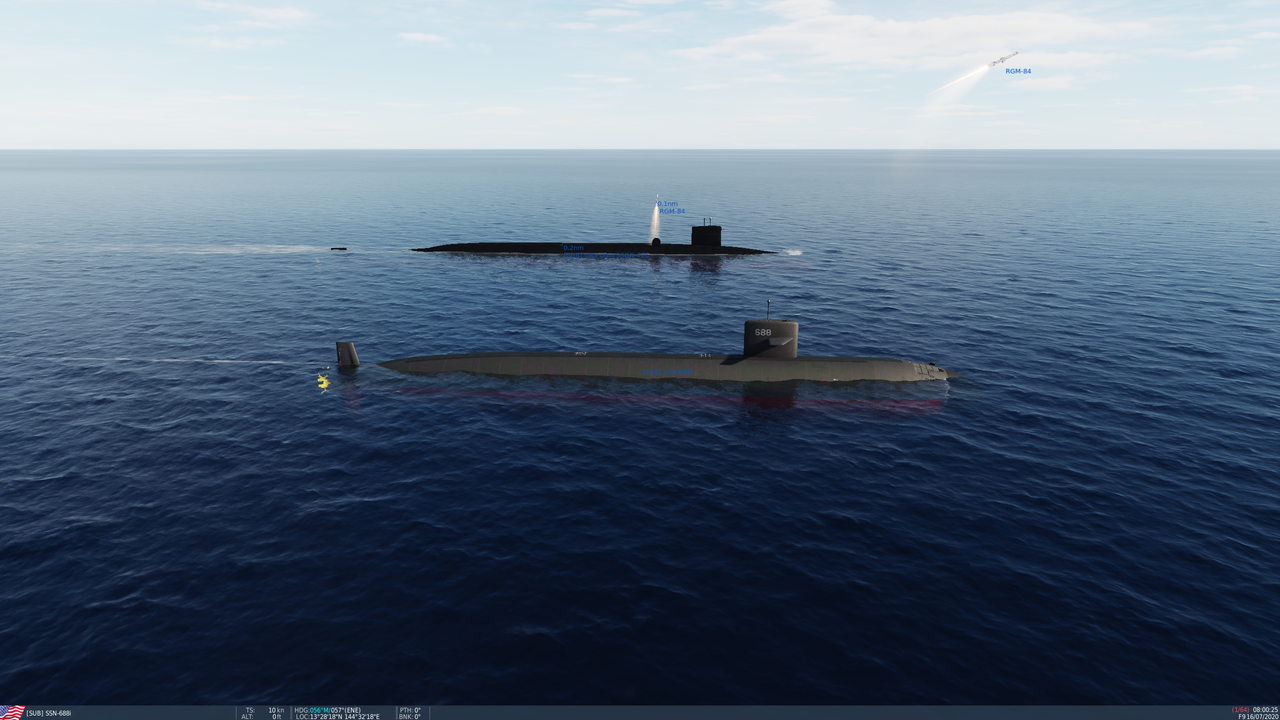Expand the LOC coordinates readout

tap(340, 715)
